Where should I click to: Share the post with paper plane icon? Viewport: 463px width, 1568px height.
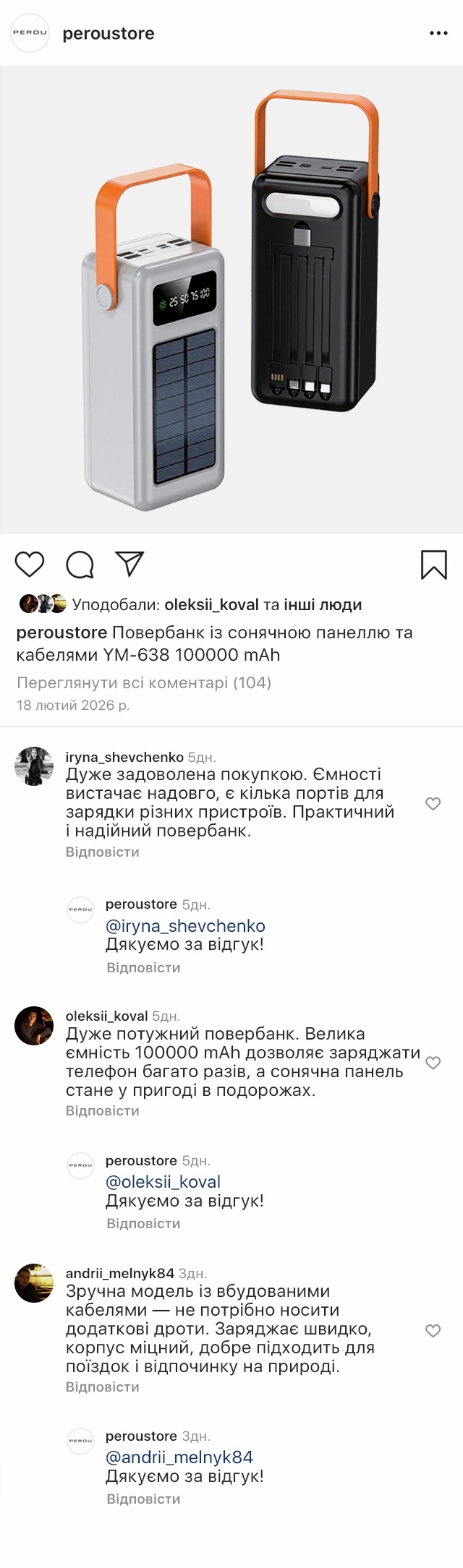pos(130,564)
